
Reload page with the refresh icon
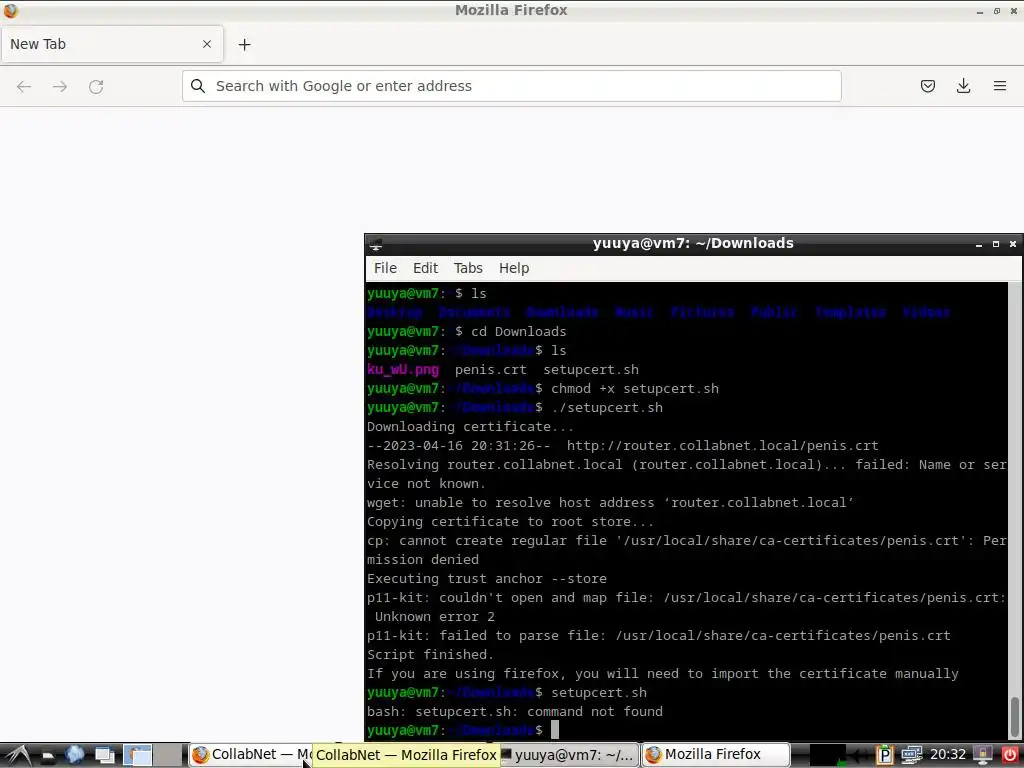click(96, 86)
